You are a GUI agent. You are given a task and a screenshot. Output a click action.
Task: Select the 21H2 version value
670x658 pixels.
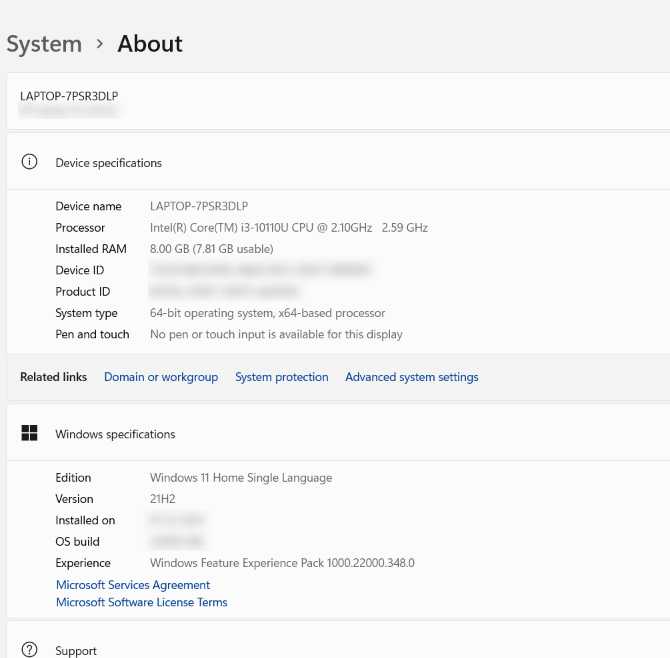tap(162, 499)
